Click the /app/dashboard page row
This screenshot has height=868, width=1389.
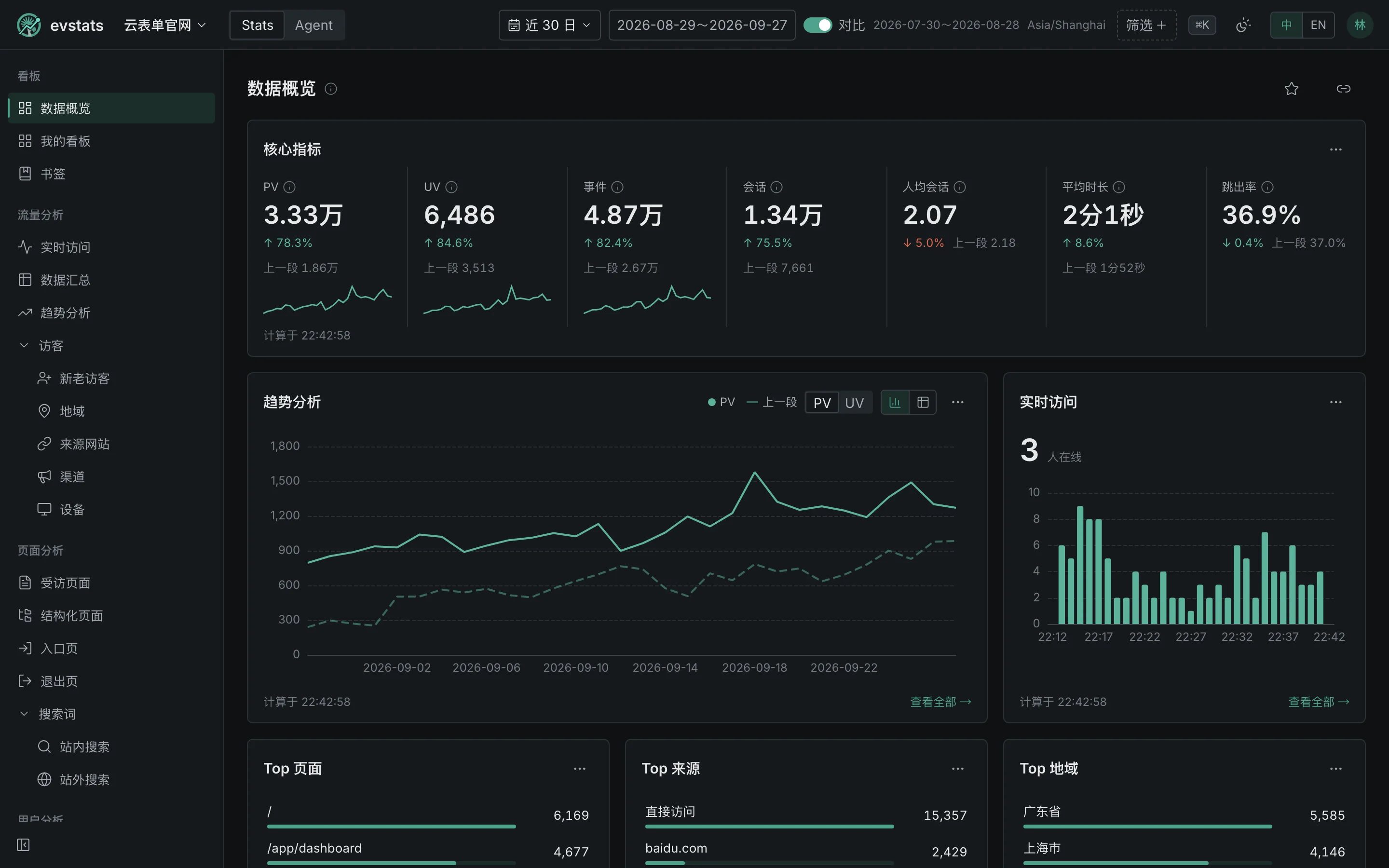point(428,852)
